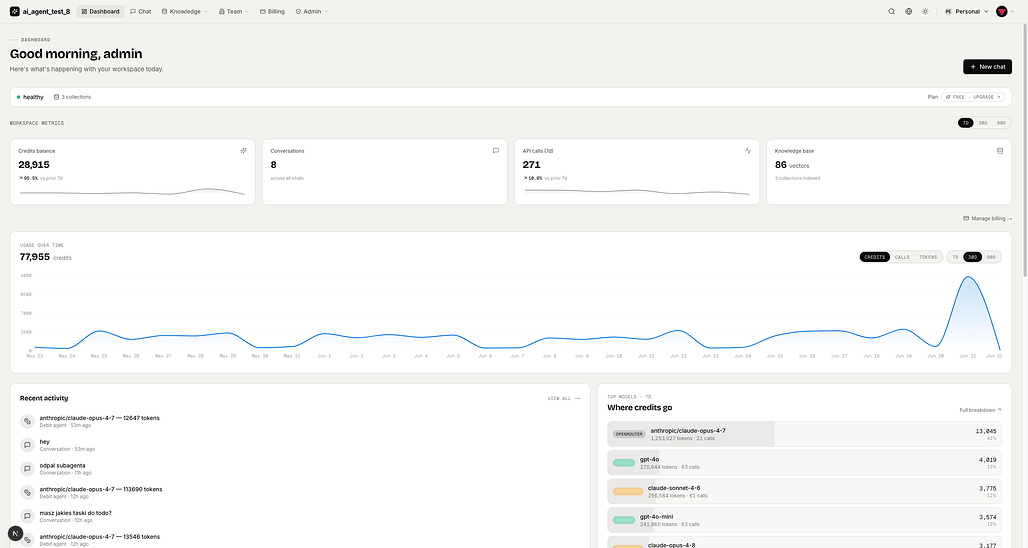Click the card icon beside Manage billing
Screen dimensions: 1028x548
[966, 218]
